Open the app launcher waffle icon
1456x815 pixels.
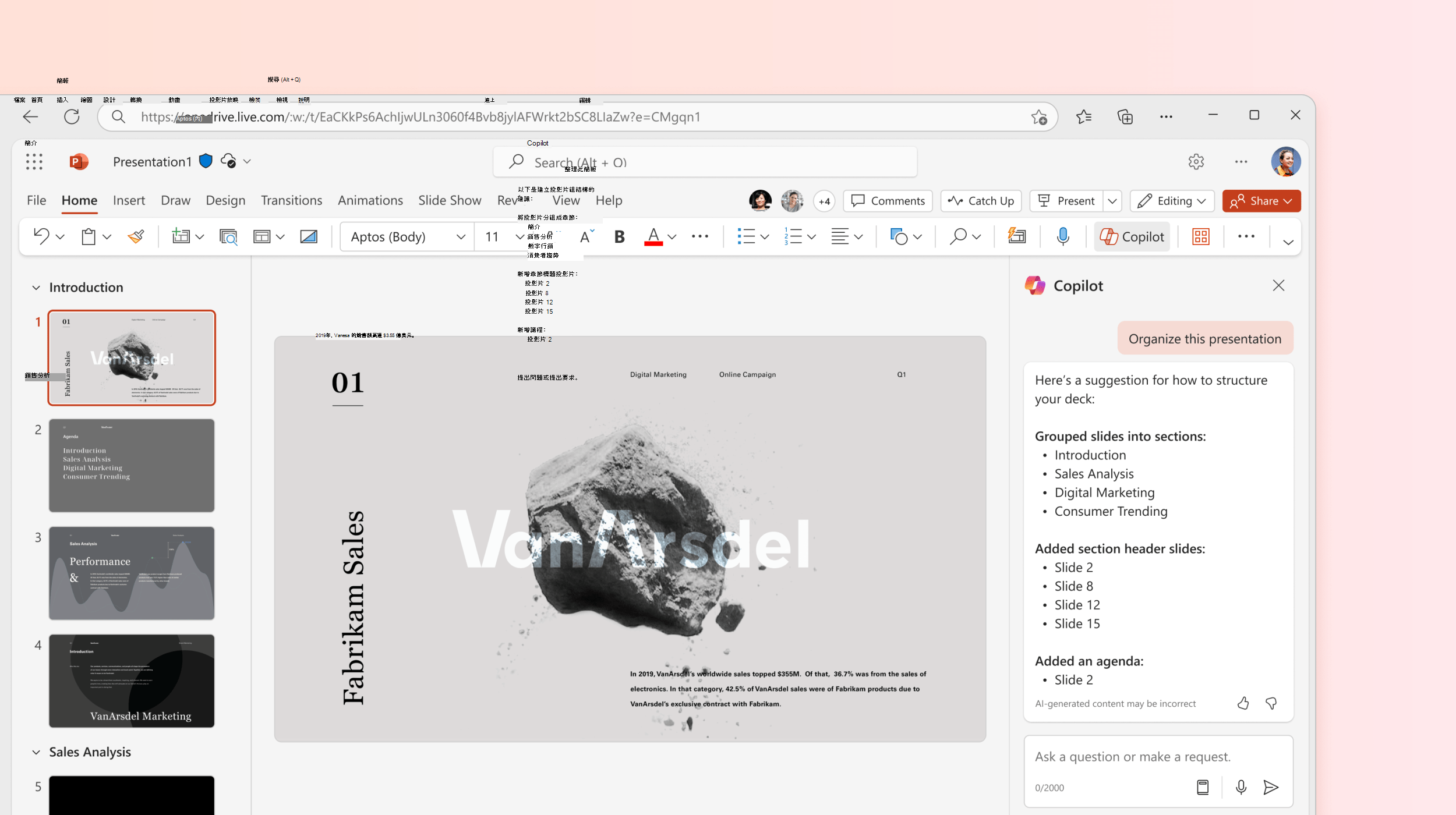pyautogui.click(x=34, y=162)
